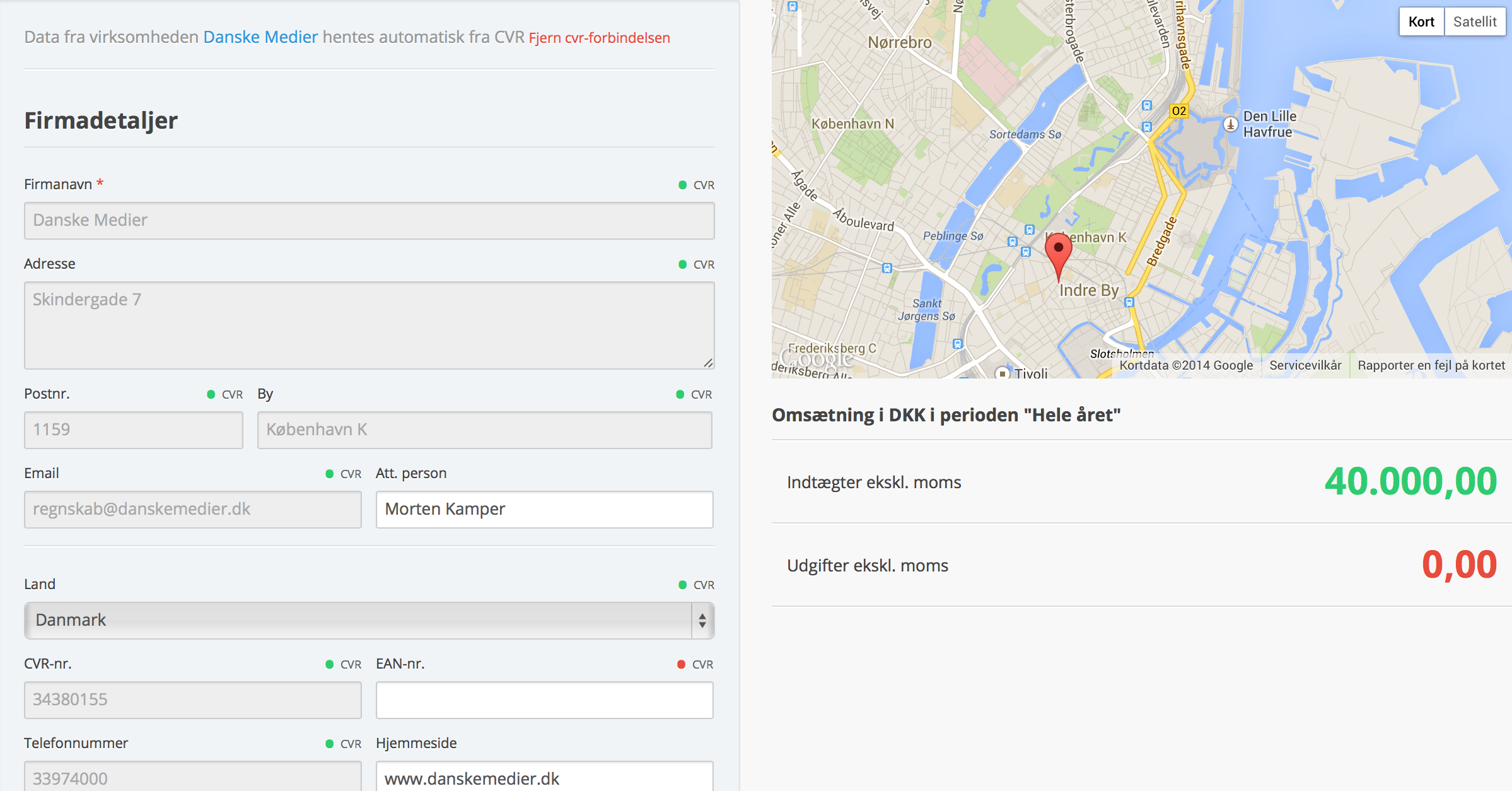Click the red CVR dot next to EAN-nr.
The width and height of the screenshot is (1512, 791).
point(681,664)
